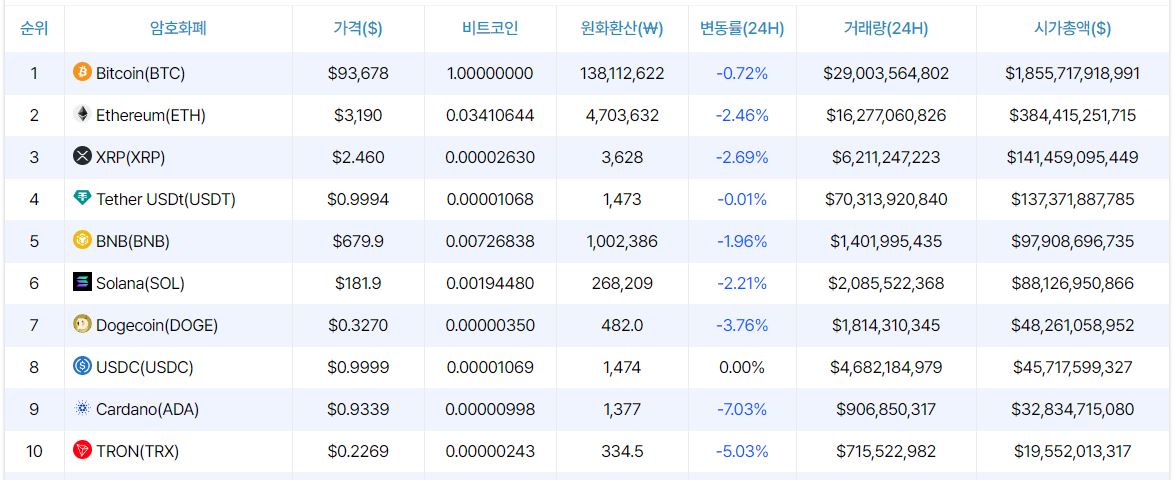Click the Dogecoin icon
The width and height of the screenshot is (1174, 480).
[x=82, y=324]
